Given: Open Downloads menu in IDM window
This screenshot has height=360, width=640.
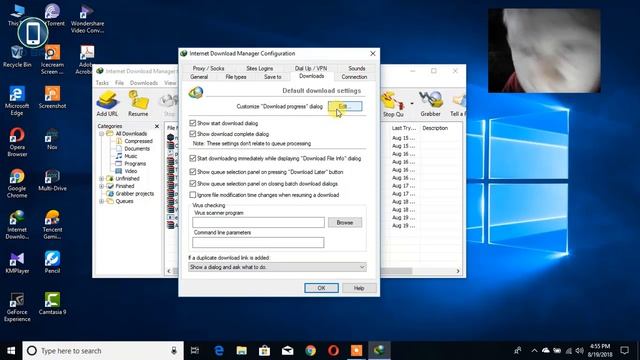Looking at the screenshot, I should pyautogui.click(x=144, y=83).
